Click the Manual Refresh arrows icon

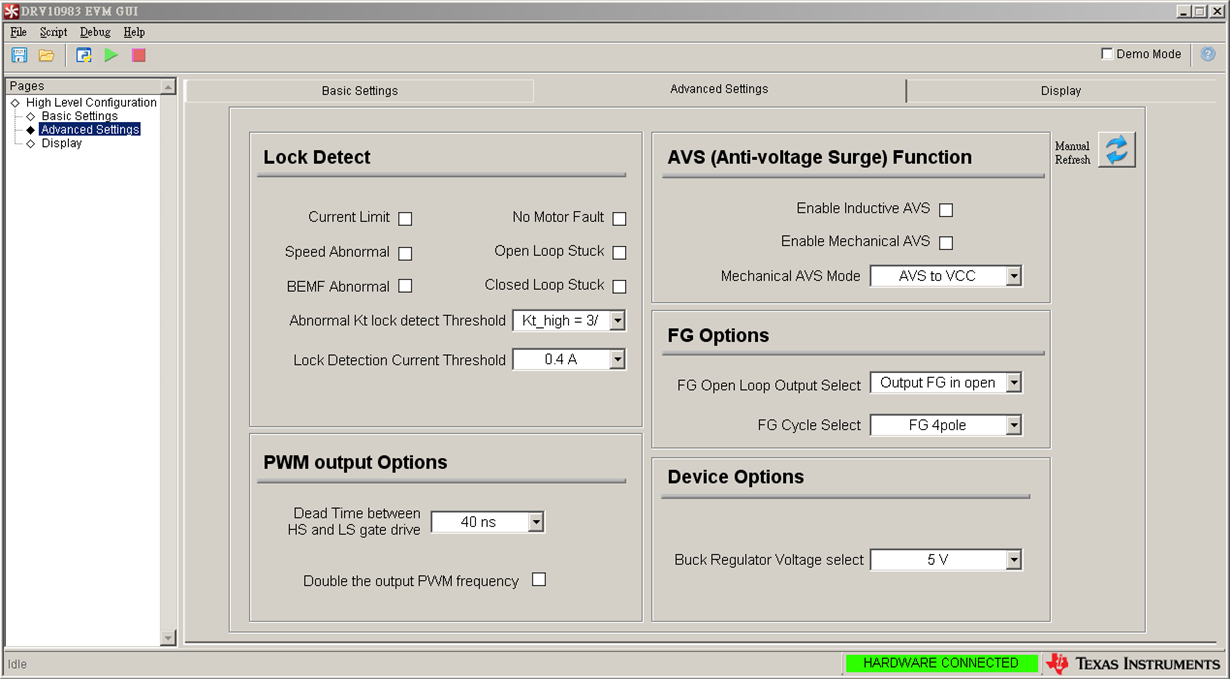point(1117,150)
